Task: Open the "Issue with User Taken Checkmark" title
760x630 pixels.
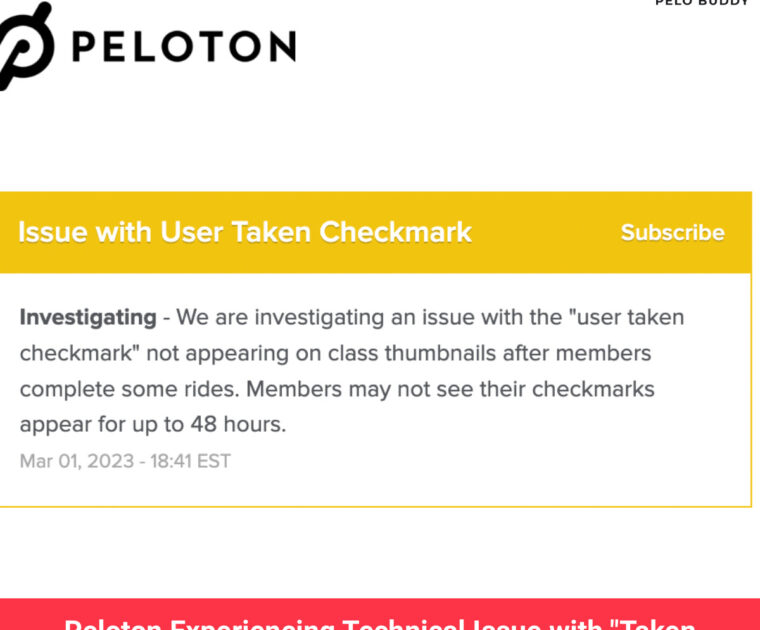Action: (245, 232)
